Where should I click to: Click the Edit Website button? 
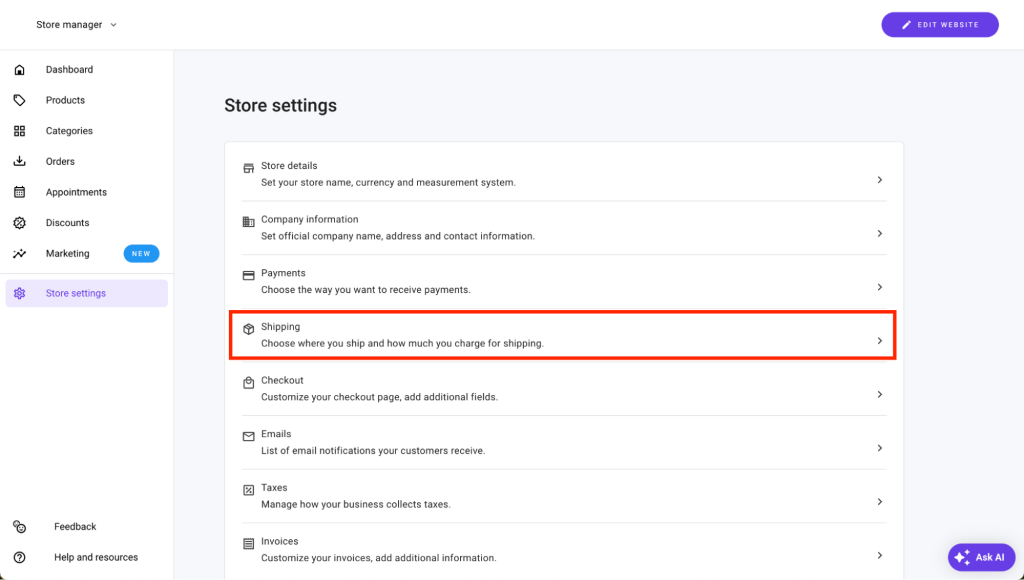939,24
